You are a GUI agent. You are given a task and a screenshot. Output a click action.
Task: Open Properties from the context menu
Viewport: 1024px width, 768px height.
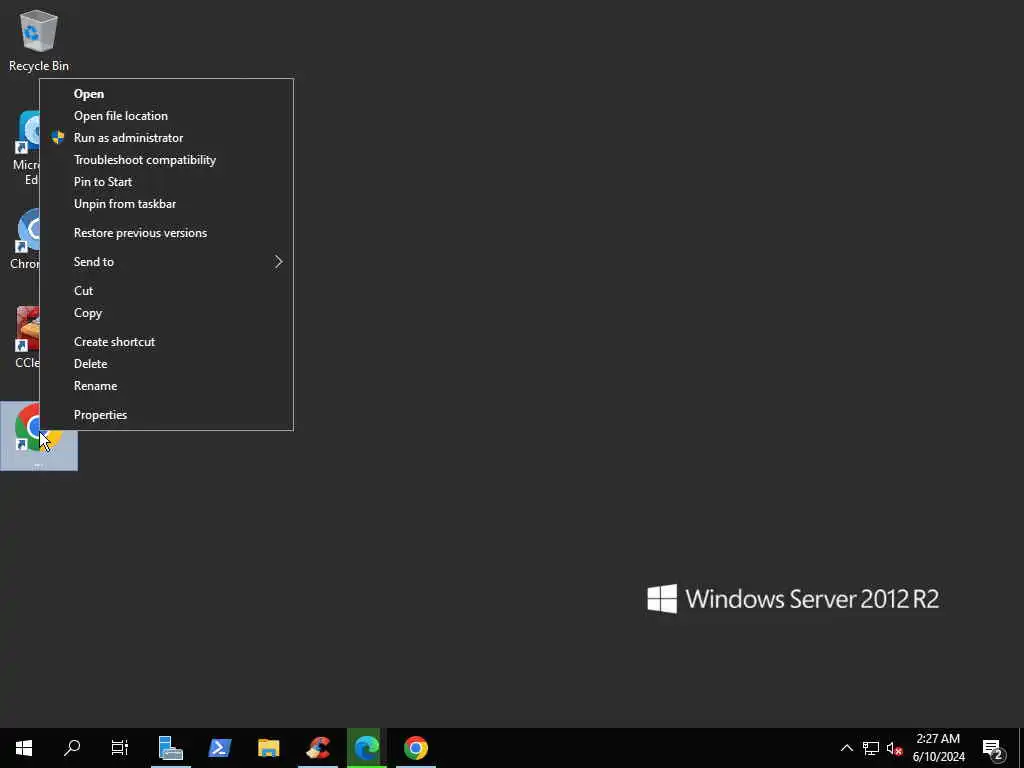[167, 415]
